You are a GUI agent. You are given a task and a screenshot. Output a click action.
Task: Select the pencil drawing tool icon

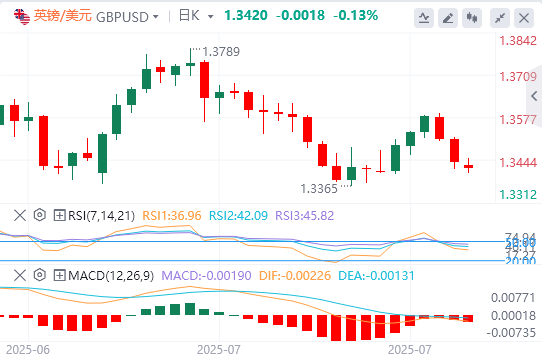(x=448, y=18)
